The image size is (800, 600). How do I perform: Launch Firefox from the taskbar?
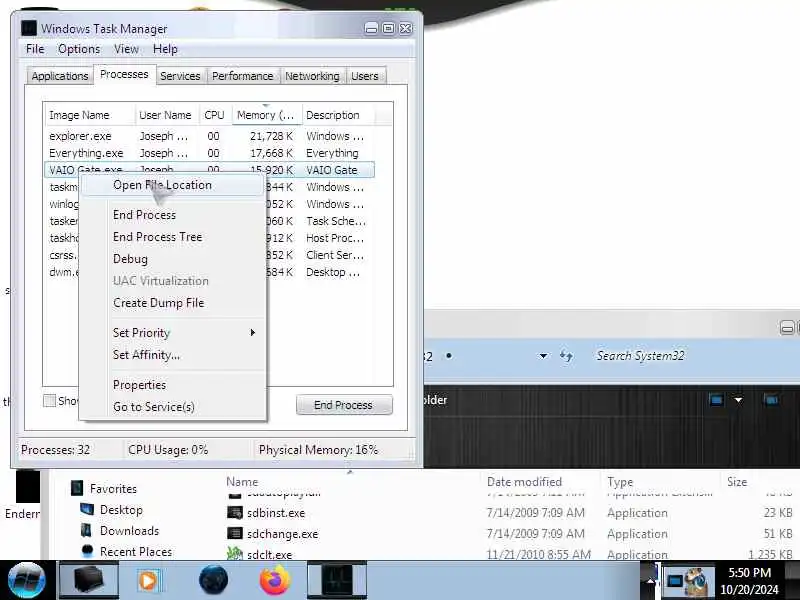click(275, 580)
